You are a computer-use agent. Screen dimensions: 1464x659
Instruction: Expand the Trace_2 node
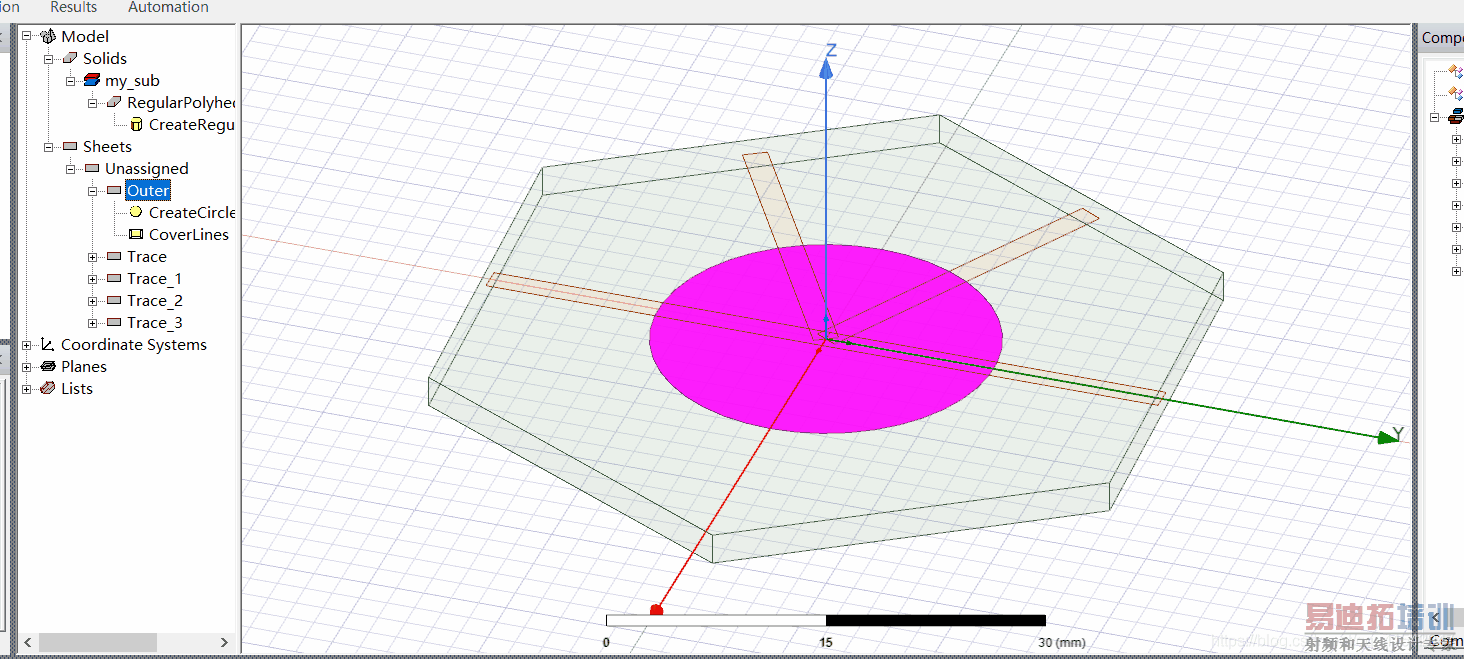(93, 301)
